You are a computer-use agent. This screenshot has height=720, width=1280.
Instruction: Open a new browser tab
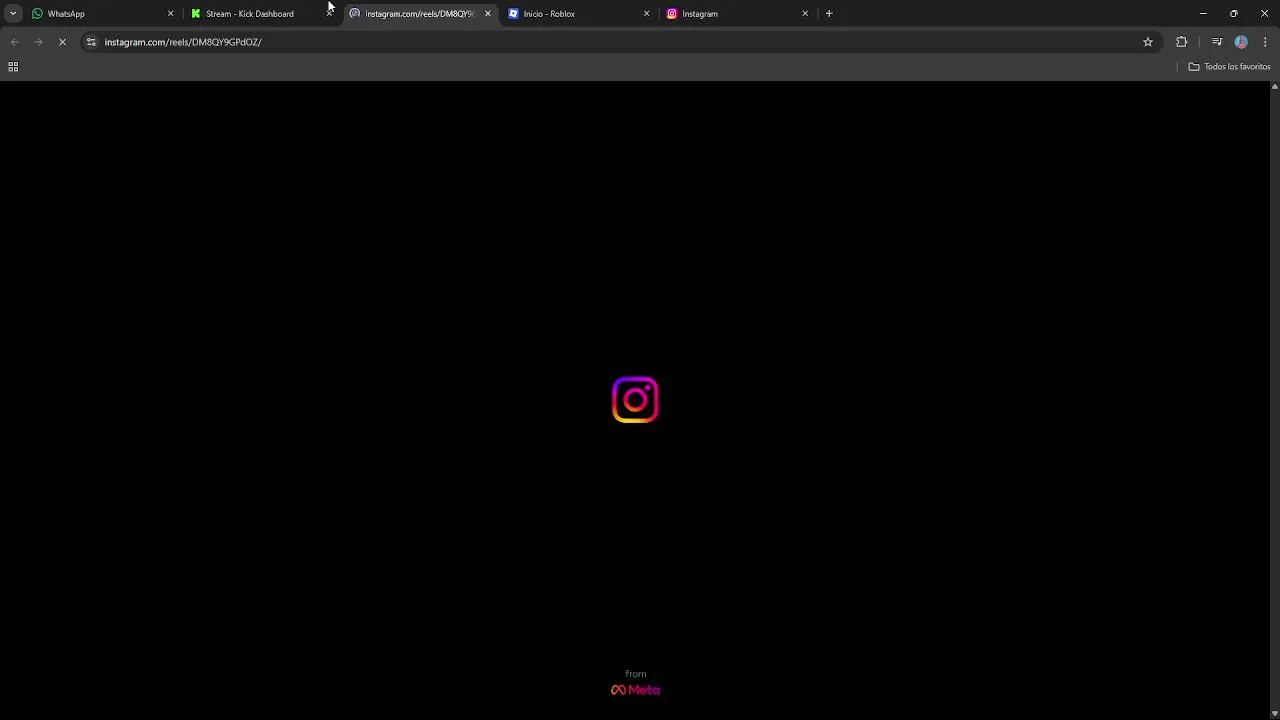click(x=829, y=14)
